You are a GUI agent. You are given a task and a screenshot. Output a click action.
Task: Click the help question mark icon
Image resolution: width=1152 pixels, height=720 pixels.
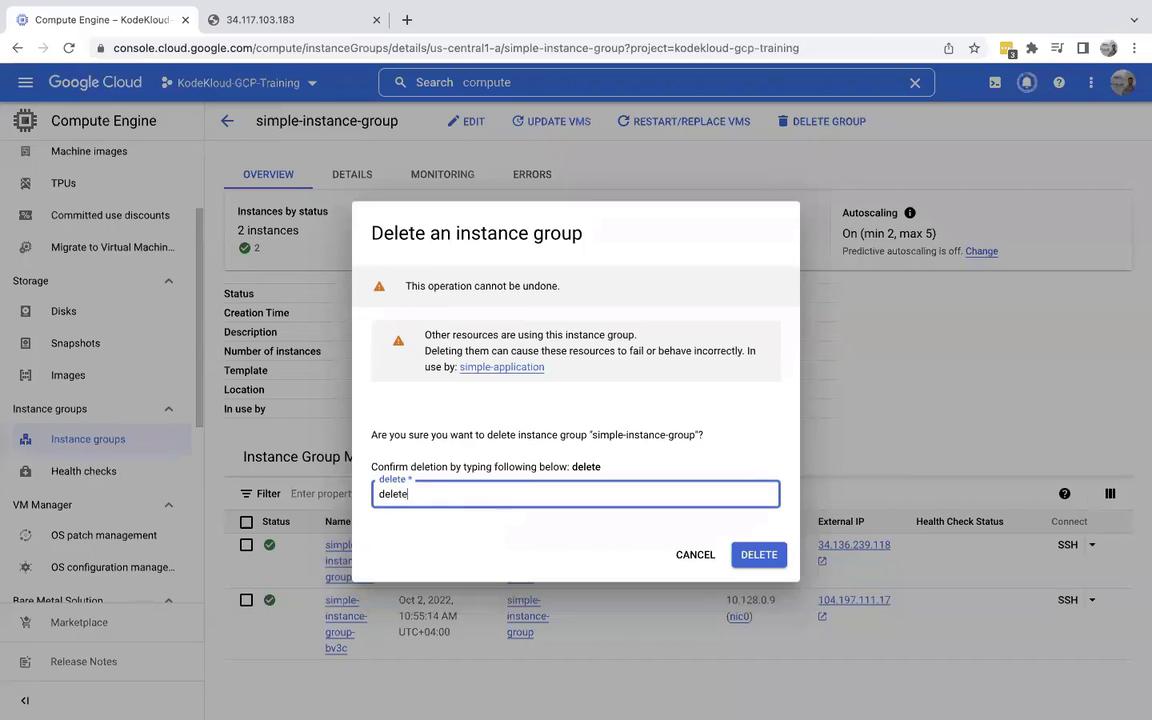pos(1059,83)
